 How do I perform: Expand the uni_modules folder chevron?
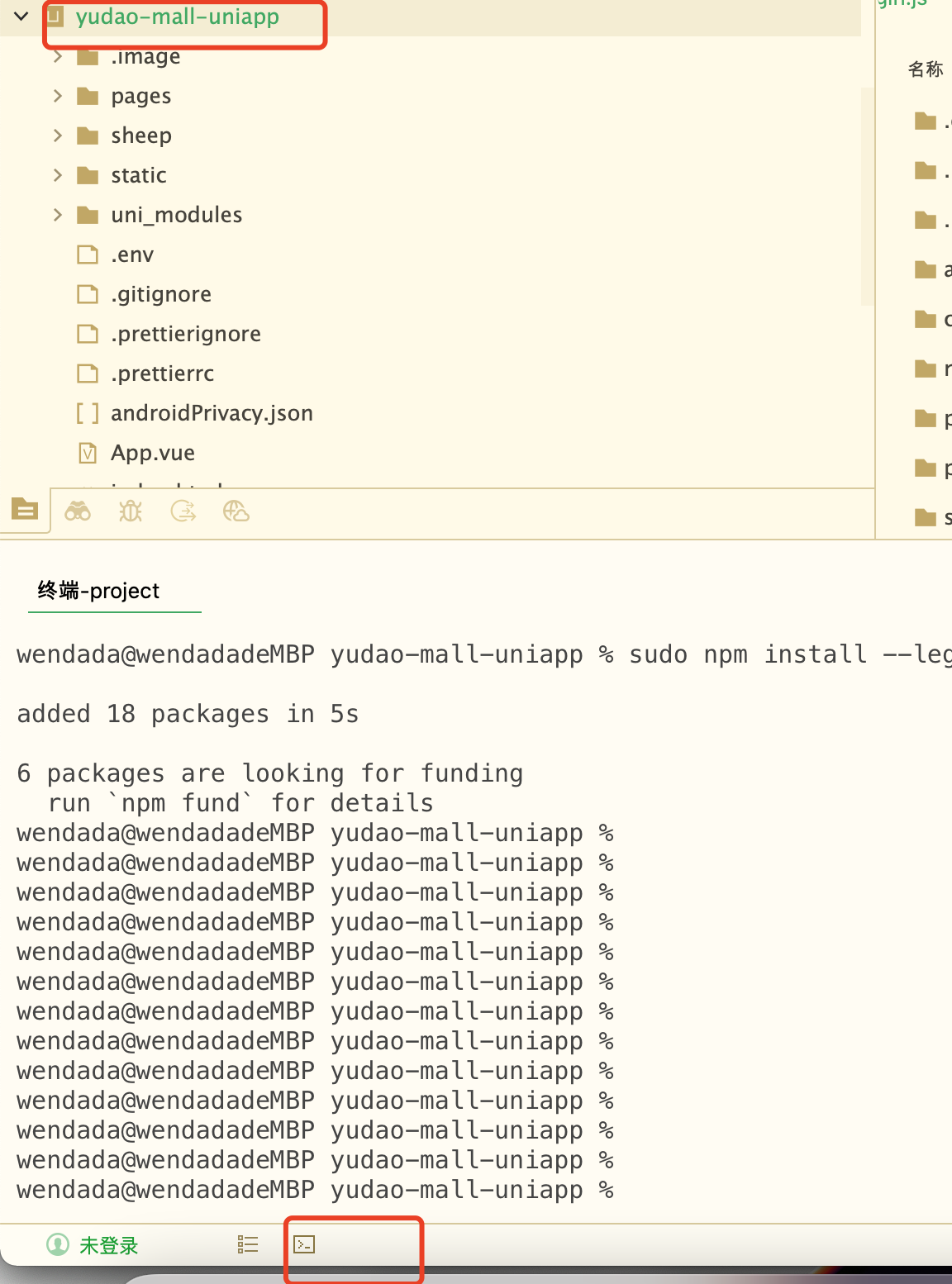click(58, 215)
